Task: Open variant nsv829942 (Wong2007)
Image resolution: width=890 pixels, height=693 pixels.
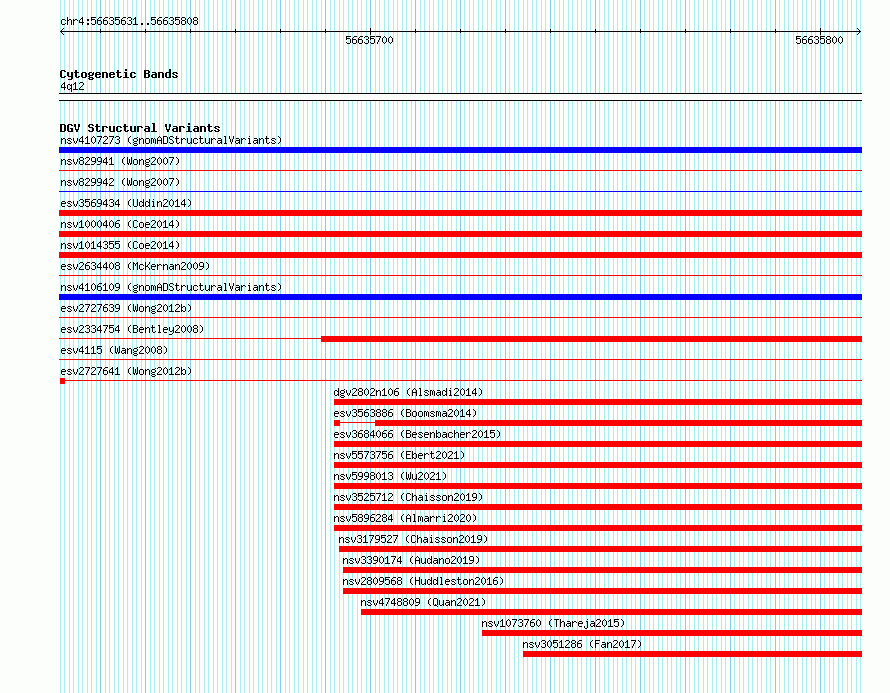Action: [120, 182]
